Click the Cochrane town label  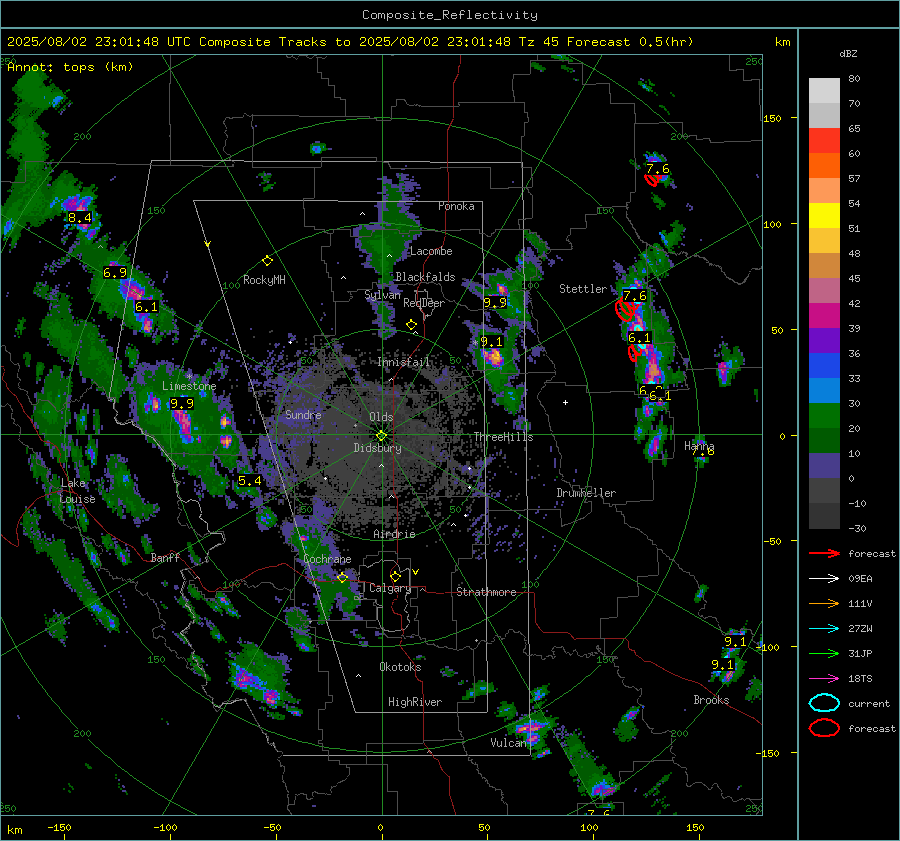(x=327, y=559)
